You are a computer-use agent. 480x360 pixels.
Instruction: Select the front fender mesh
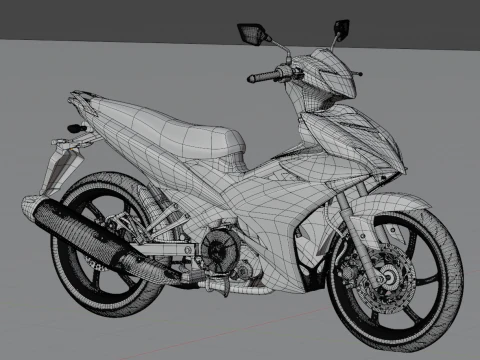tap(390, 208)
